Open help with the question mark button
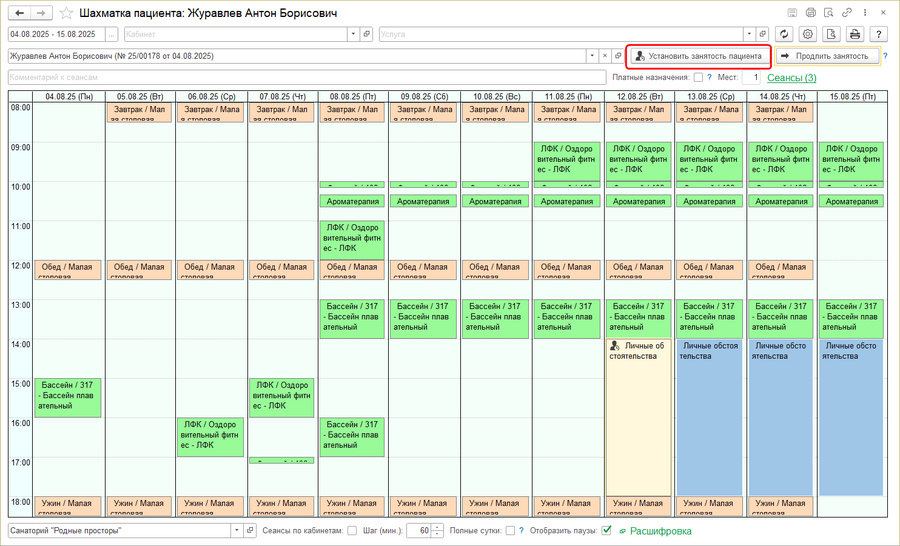The width and height of the screenshot is (900, 546). 878,34
